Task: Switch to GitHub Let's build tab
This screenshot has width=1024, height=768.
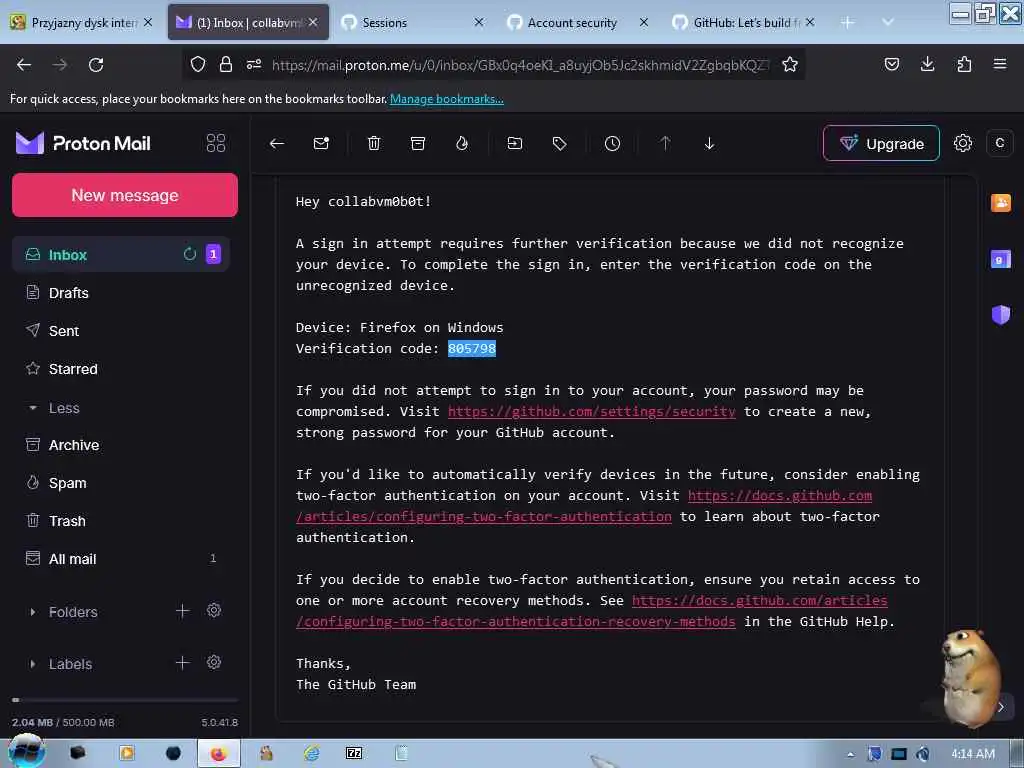Action: (742, 22)
